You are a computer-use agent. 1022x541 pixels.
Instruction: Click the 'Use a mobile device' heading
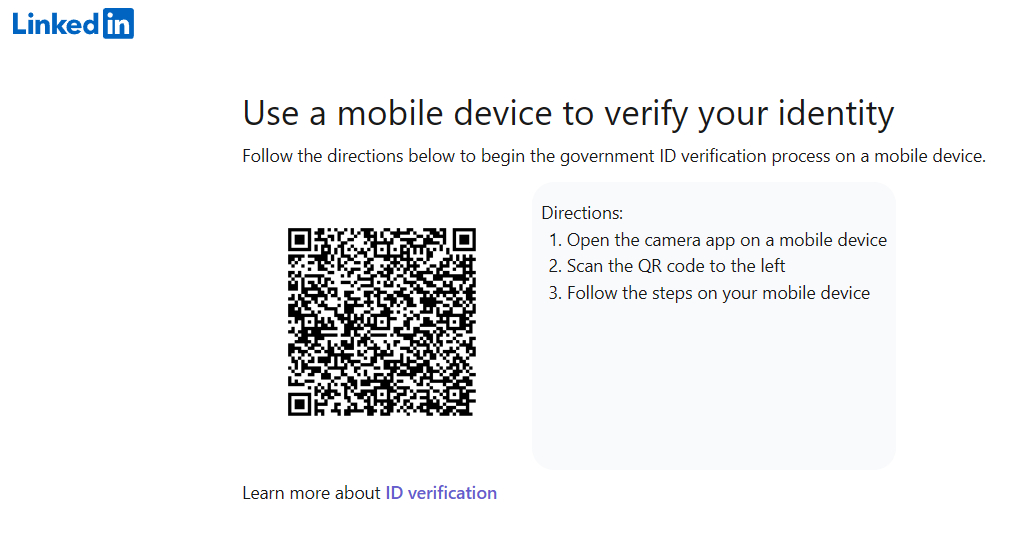pos(567,113)
